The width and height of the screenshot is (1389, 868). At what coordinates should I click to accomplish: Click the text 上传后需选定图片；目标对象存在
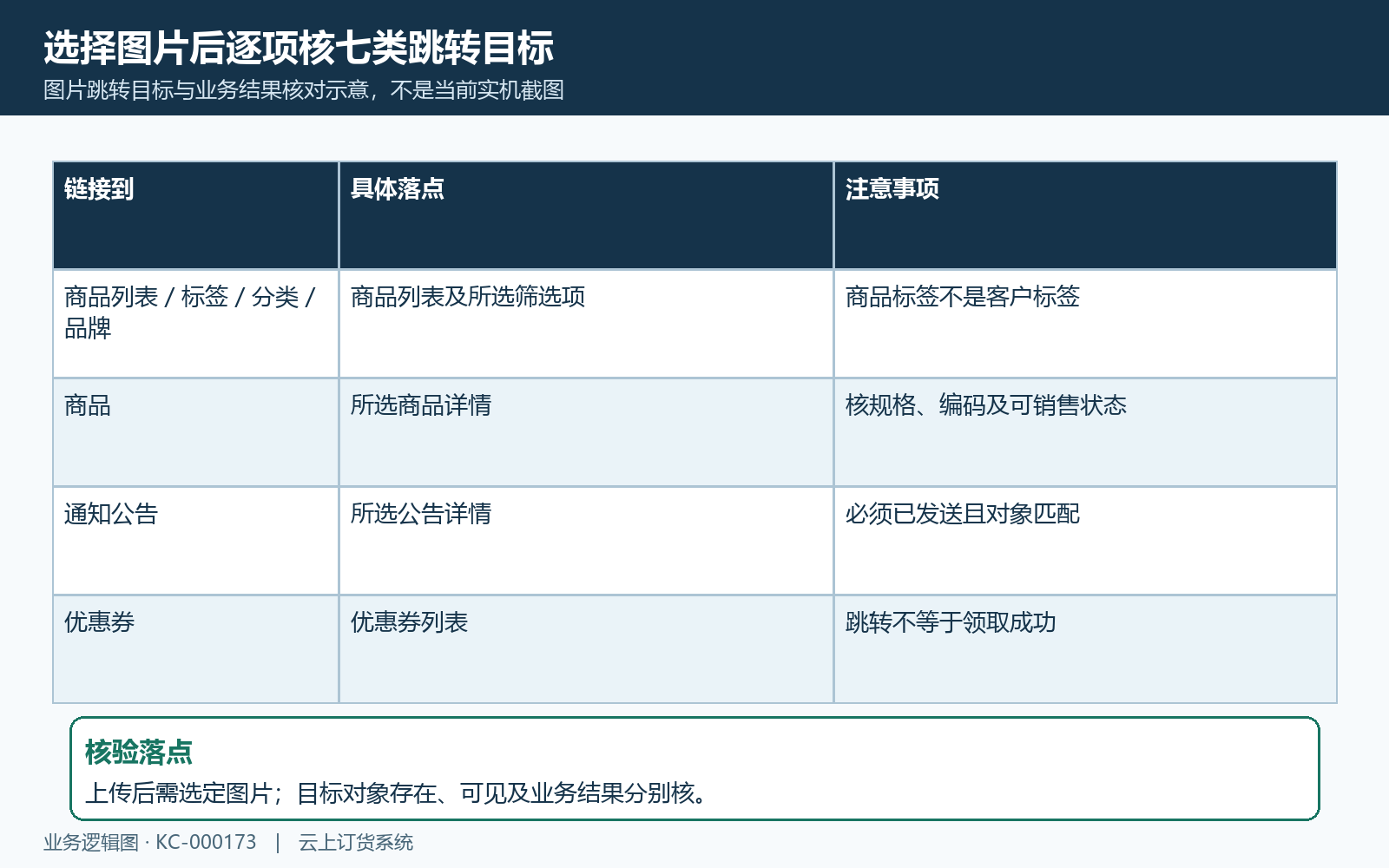(261, 793)
